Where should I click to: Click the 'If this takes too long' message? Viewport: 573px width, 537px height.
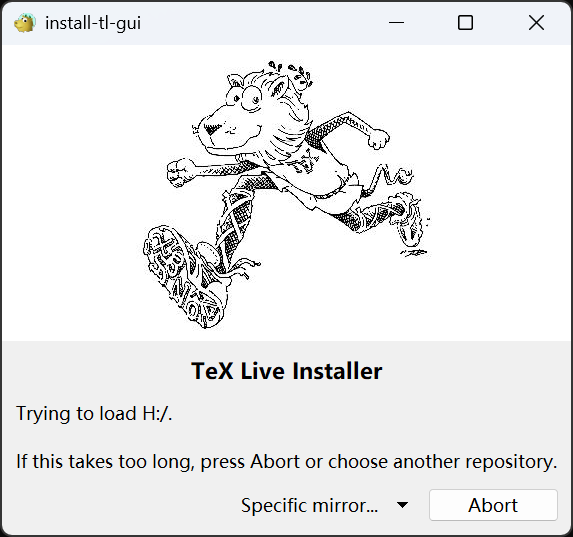286,461
